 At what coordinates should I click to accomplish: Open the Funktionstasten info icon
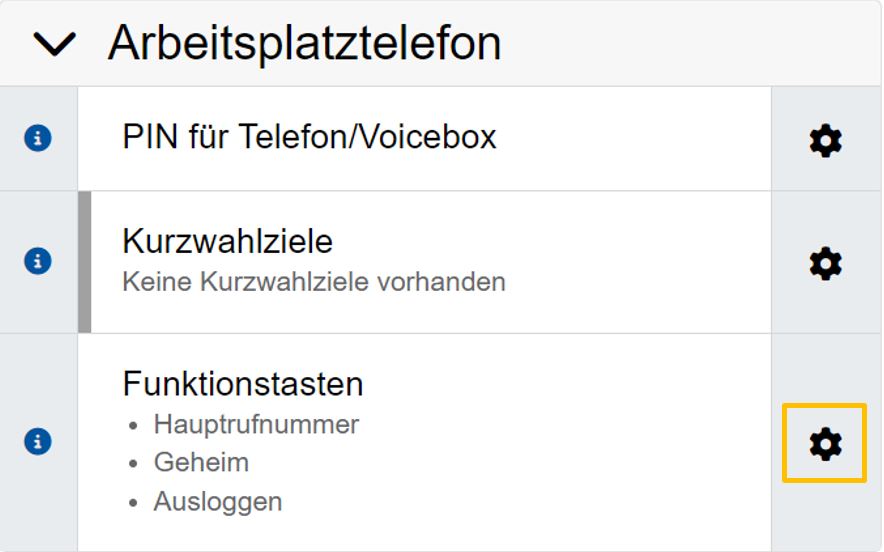click(38, 441)
